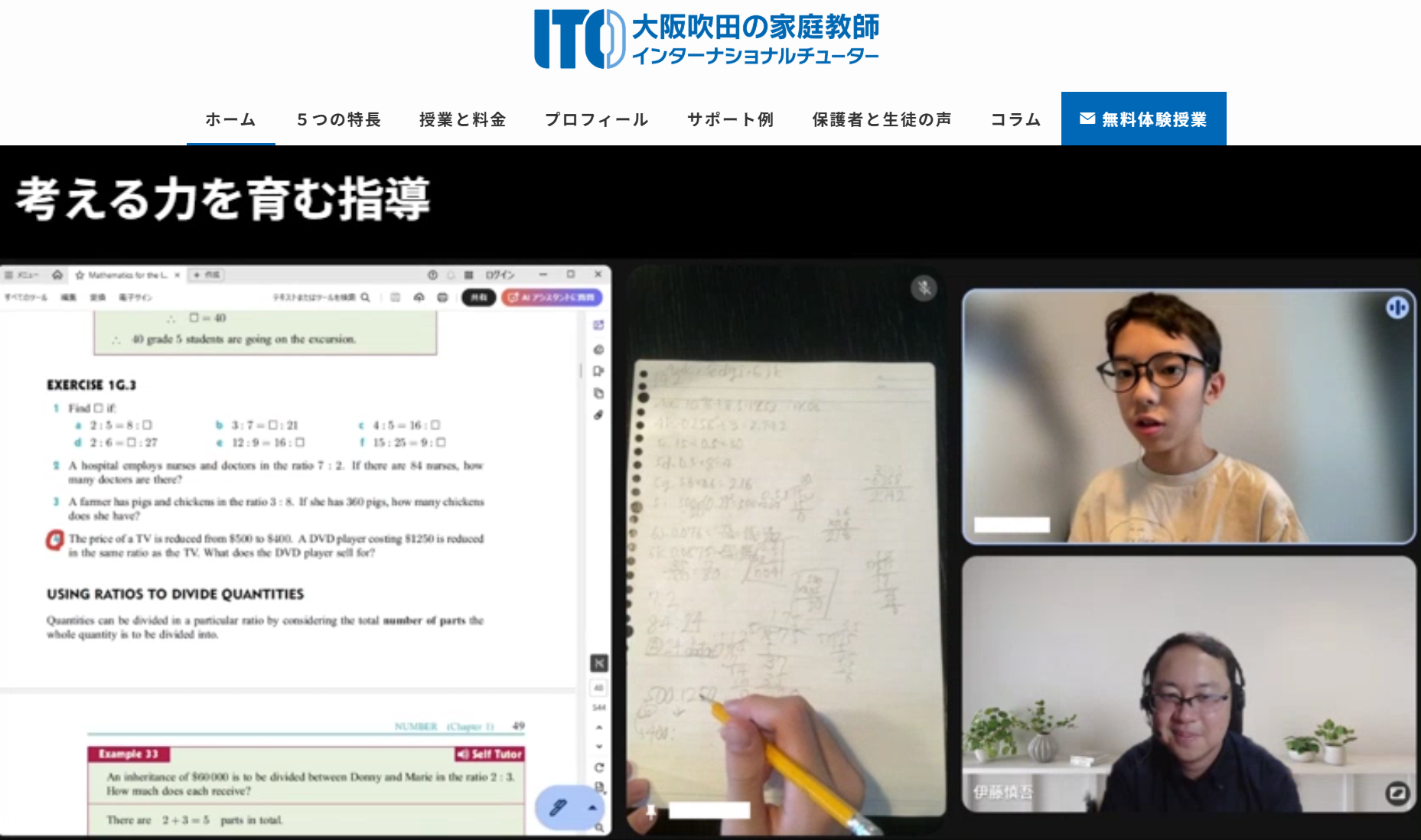Screen dimensions: 1421x840
Task: Click the home icon in the PDF viewer
Action: 57,275
